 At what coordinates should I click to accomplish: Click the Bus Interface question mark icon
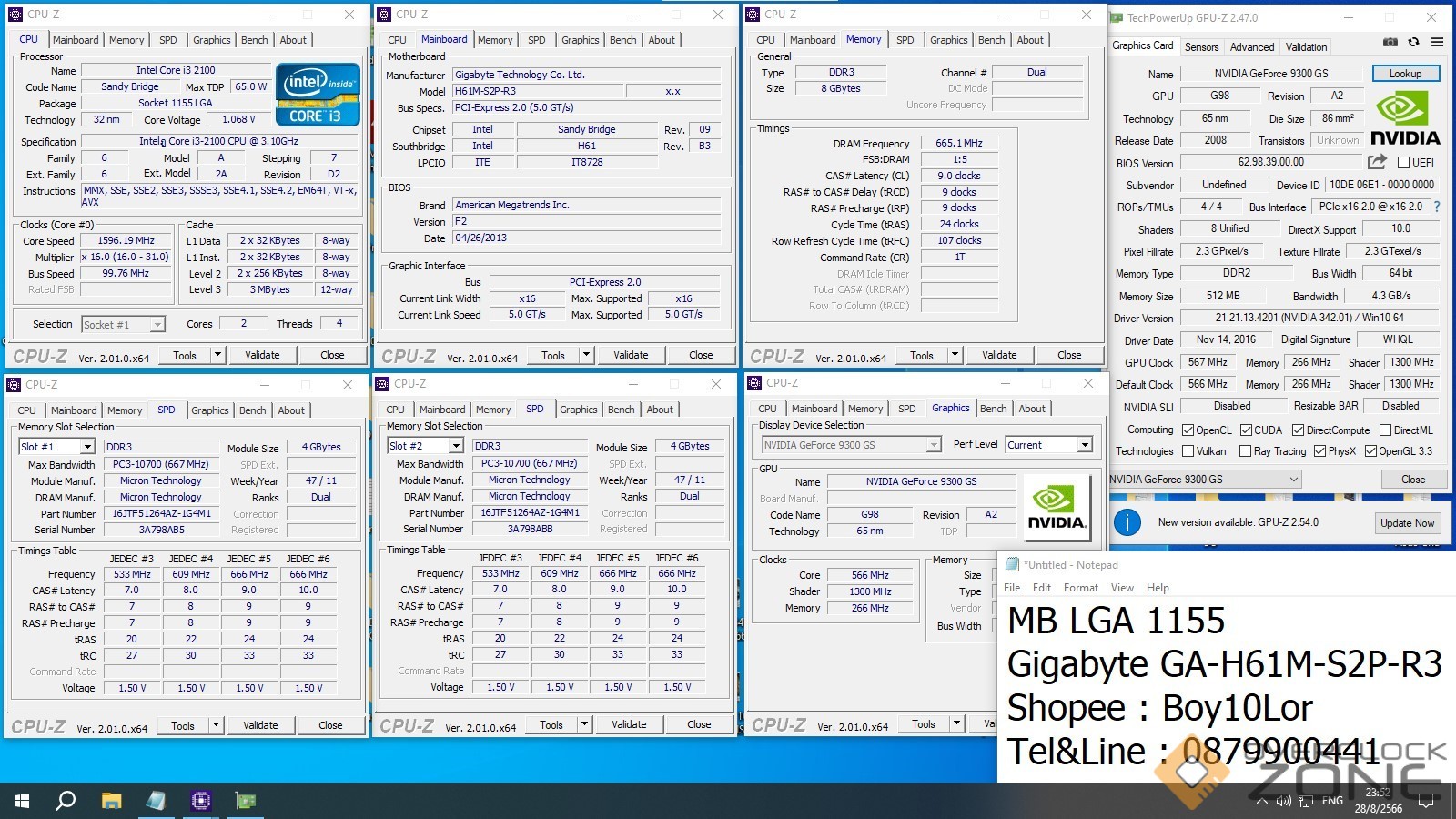pyautogui.click(x=1437, y=207)
